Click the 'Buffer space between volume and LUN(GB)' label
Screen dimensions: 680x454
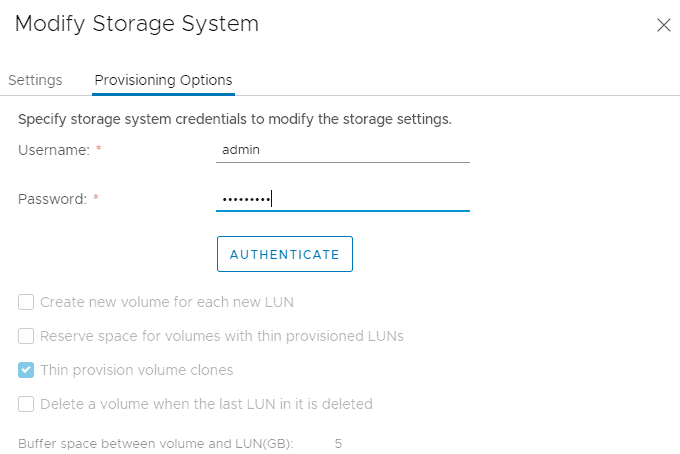tap(155, 443)
